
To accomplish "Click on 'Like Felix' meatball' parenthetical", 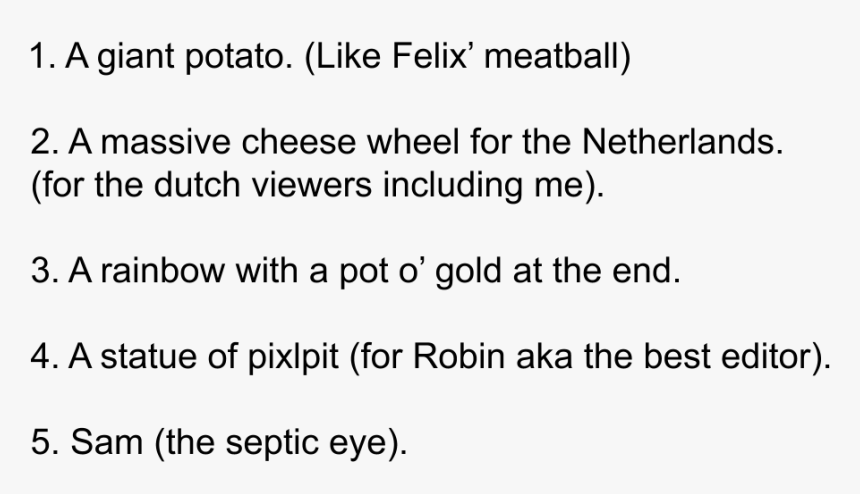I will tap(468, 57).
